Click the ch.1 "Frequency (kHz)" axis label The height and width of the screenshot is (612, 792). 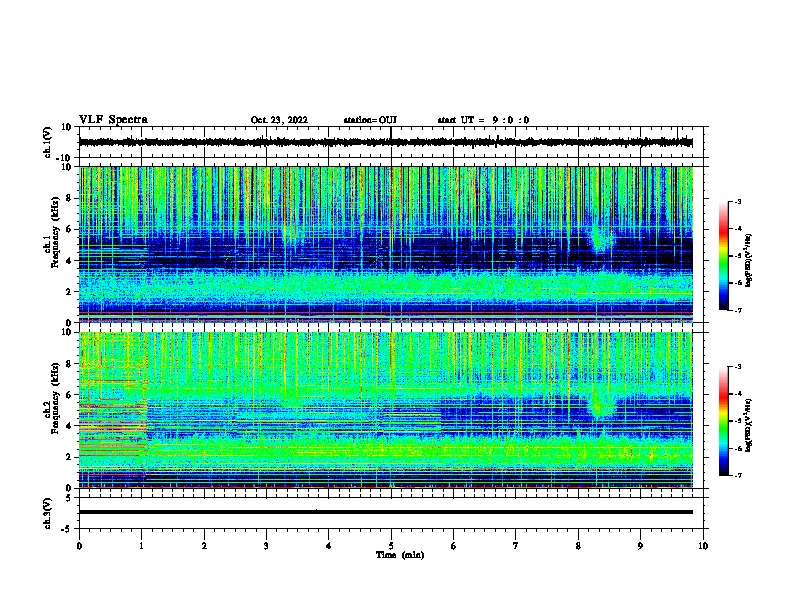(55, 233)
